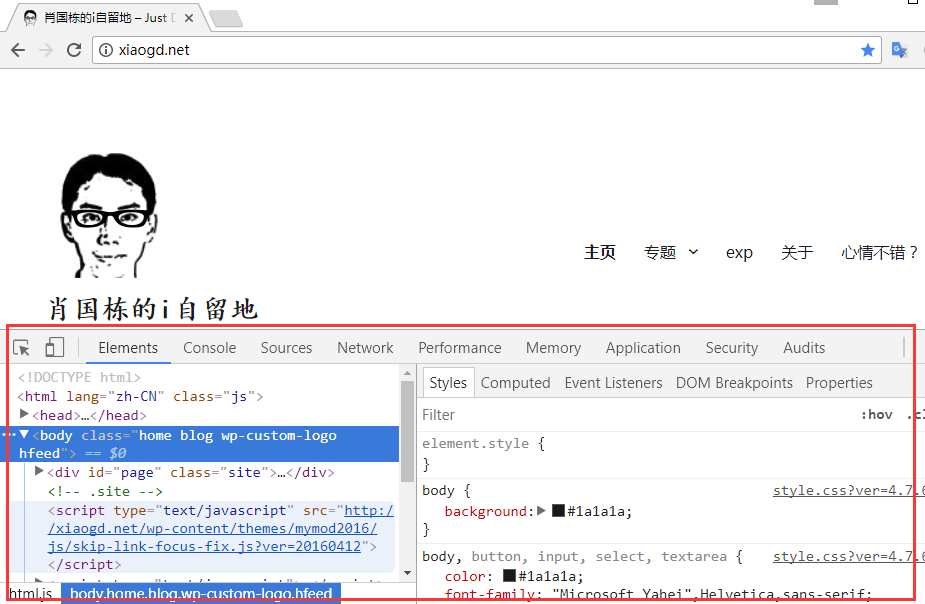Click the browser back arrow
Image resolution: width=925 pixels, height=604 pixels.
point(18,50)
